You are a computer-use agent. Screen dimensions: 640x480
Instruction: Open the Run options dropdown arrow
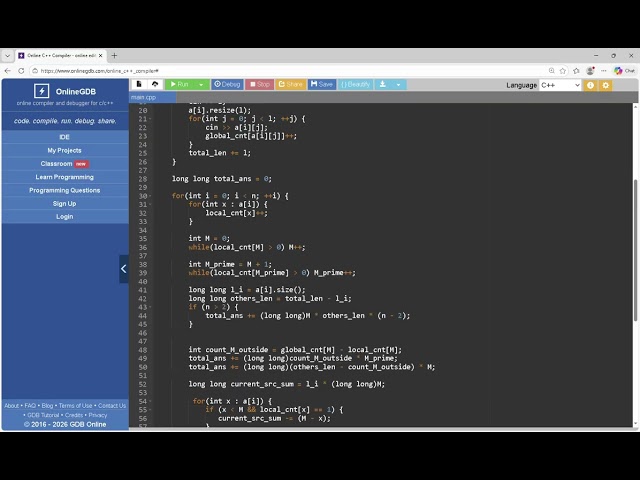click(x=201, y=84)
